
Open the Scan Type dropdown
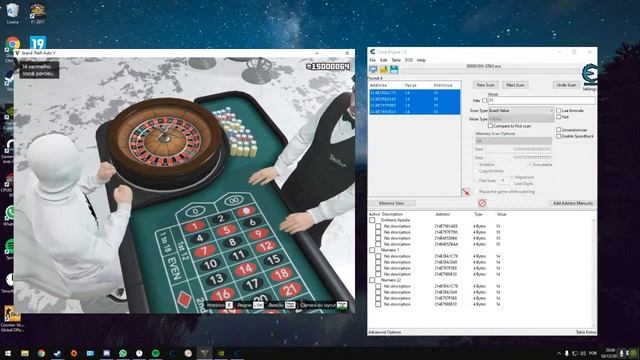(x=521, y=111)
